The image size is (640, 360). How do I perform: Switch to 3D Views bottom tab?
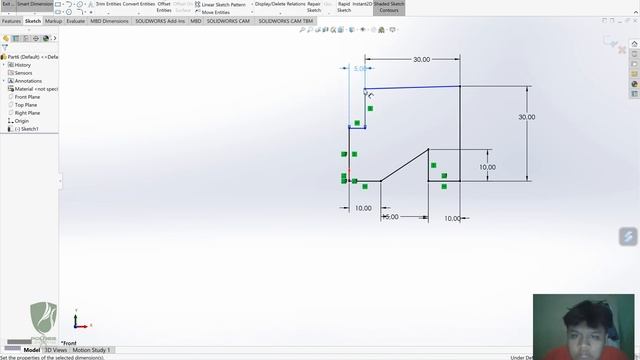[x=56, y=350]
